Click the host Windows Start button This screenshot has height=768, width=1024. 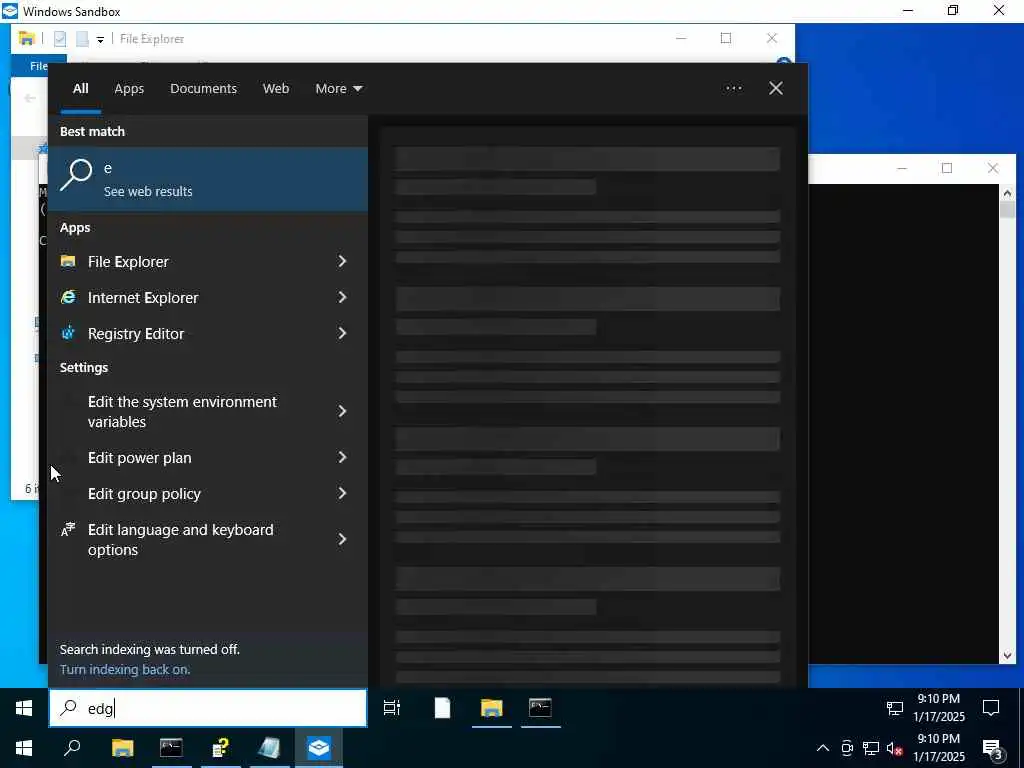pos(24,748)
